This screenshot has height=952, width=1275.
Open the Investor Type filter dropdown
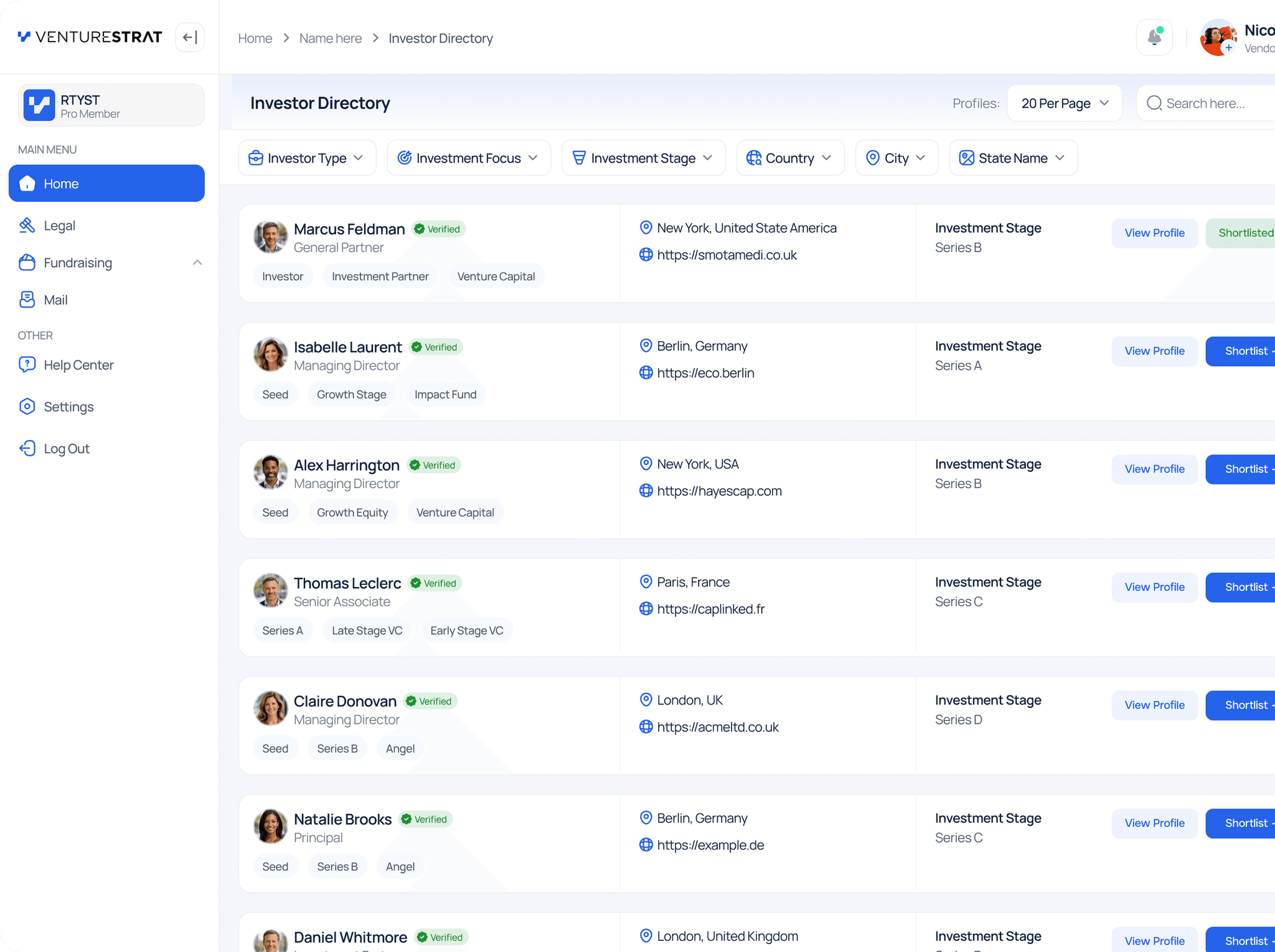pos(307,158)
